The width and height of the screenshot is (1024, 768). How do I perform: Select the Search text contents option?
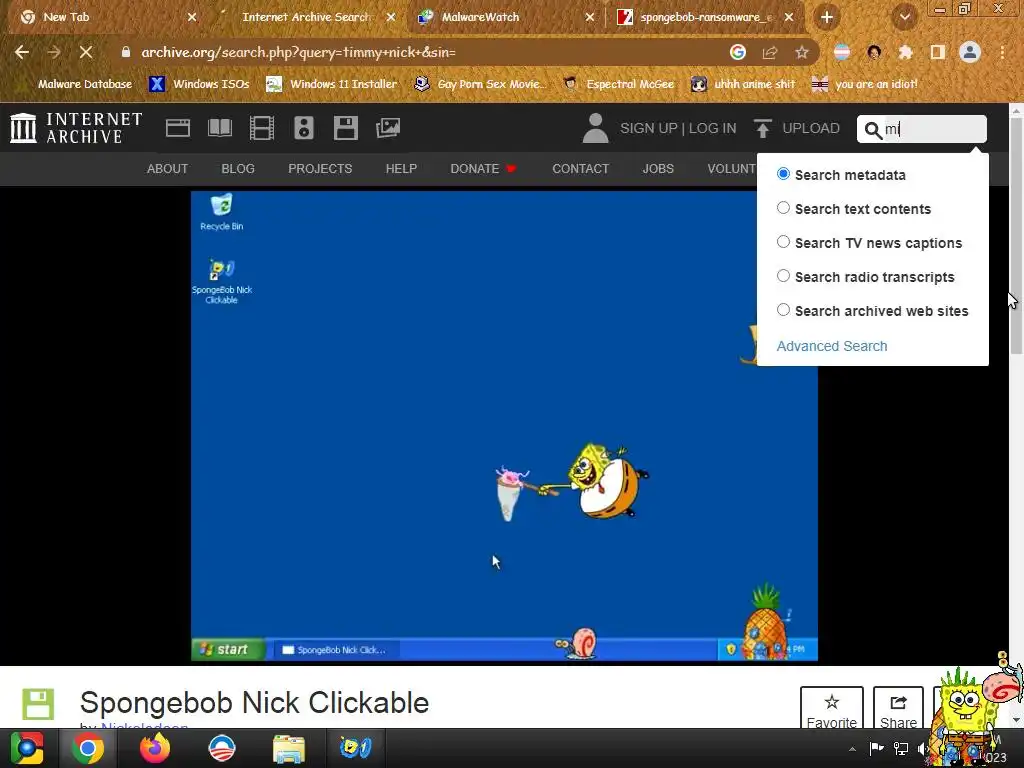(783, 208)
